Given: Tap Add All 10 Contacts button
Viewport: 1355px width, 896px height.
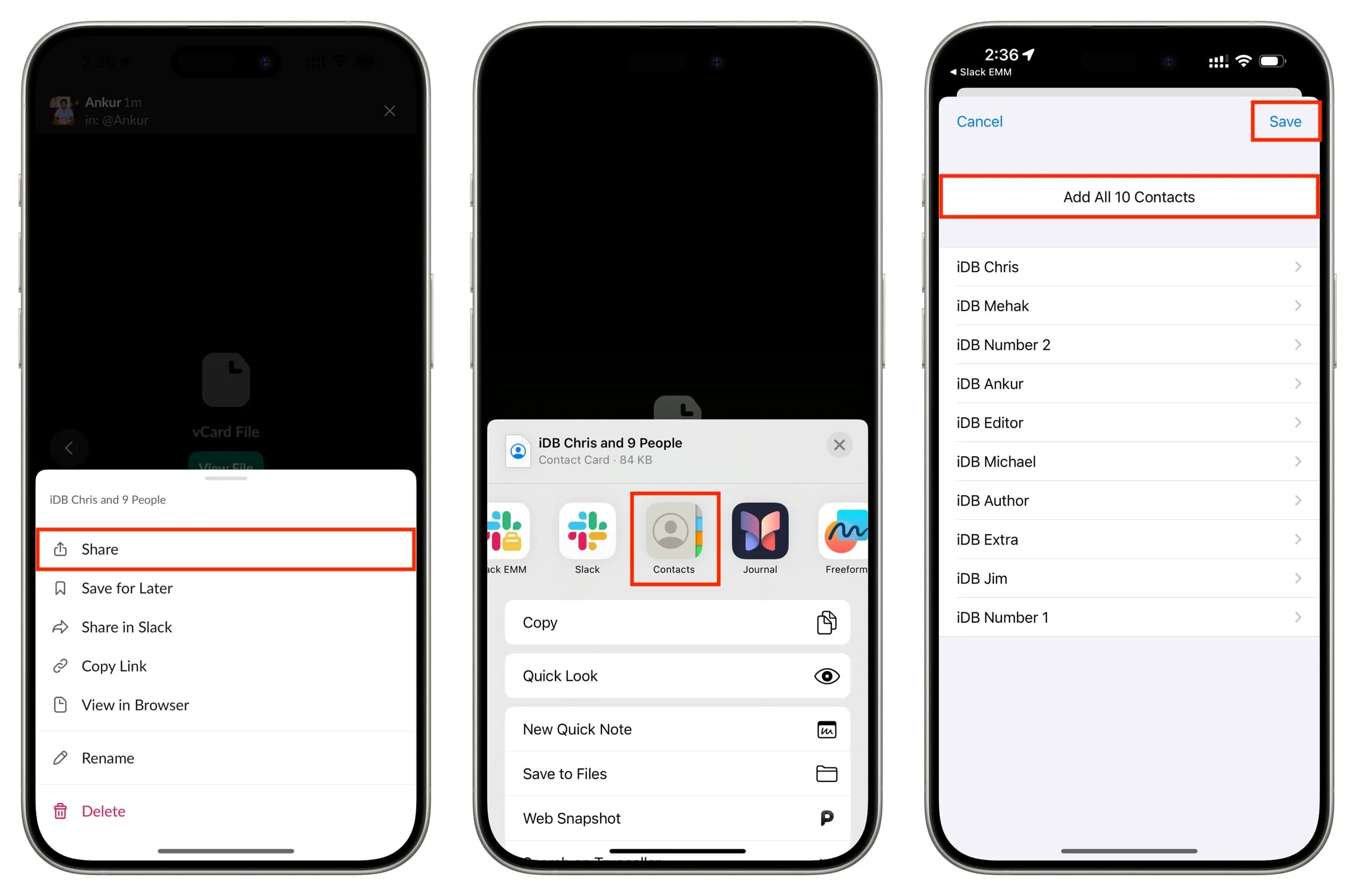Looking at the screenshot, I should click(1127, 196).
